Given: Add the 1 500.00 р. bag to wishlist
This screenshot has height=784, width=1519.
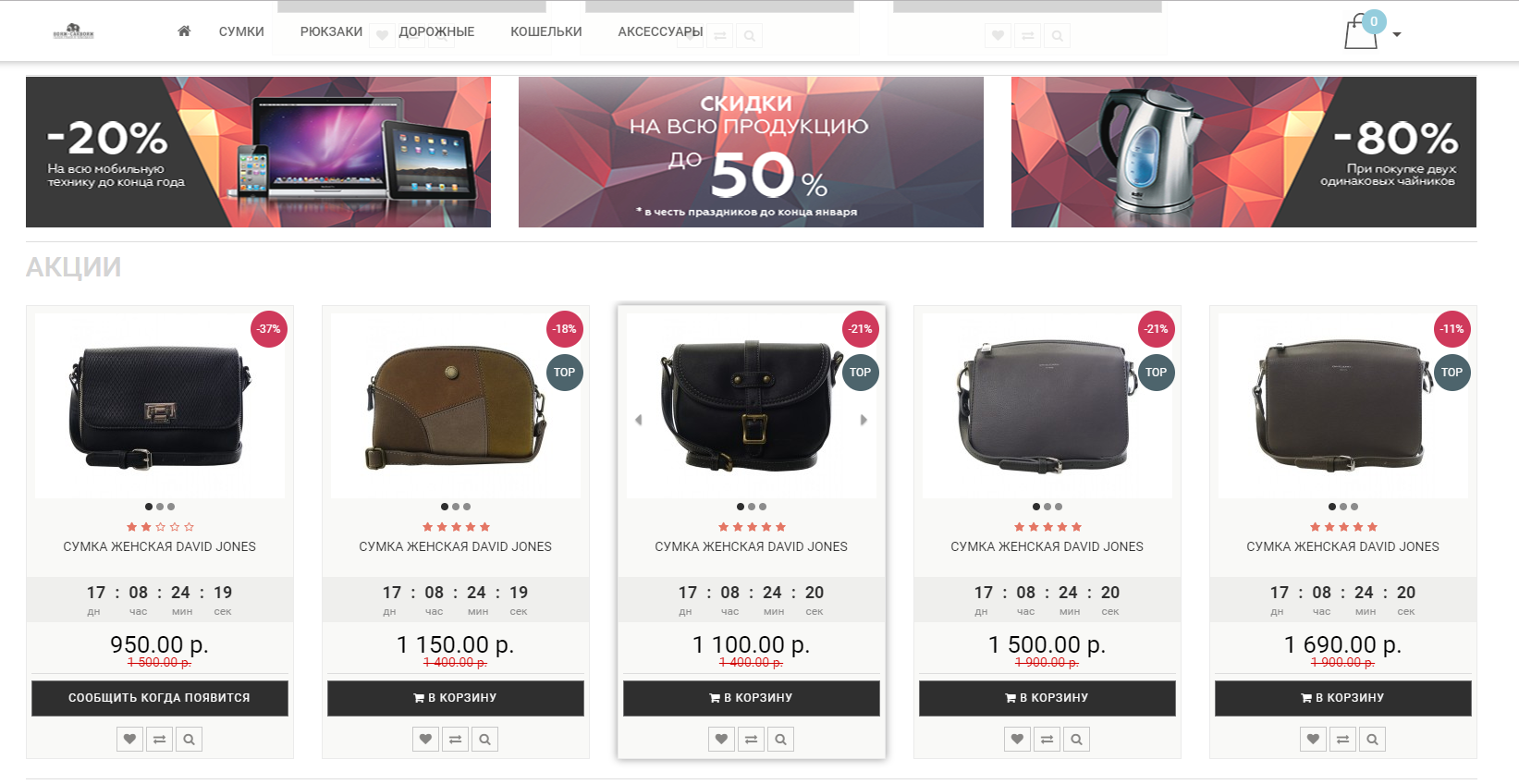Looking at the screenshot, I should tap(1017, 740).
